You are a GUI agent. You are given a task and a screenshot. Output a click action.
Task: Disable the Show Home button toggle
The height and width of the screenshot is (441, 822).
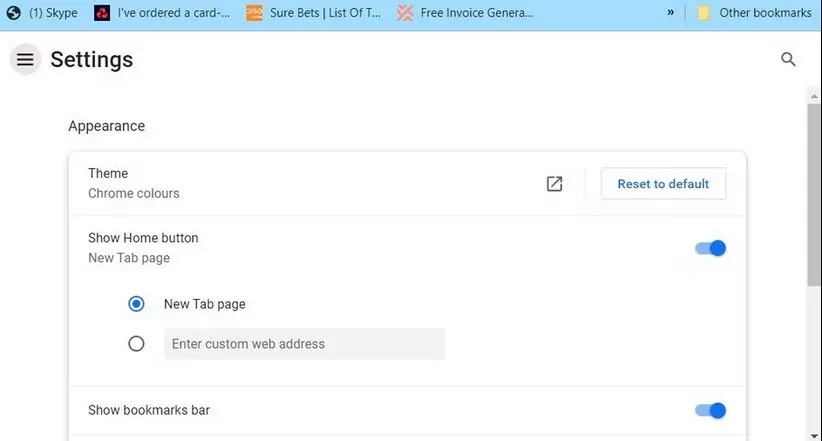[x=710, y=248]
